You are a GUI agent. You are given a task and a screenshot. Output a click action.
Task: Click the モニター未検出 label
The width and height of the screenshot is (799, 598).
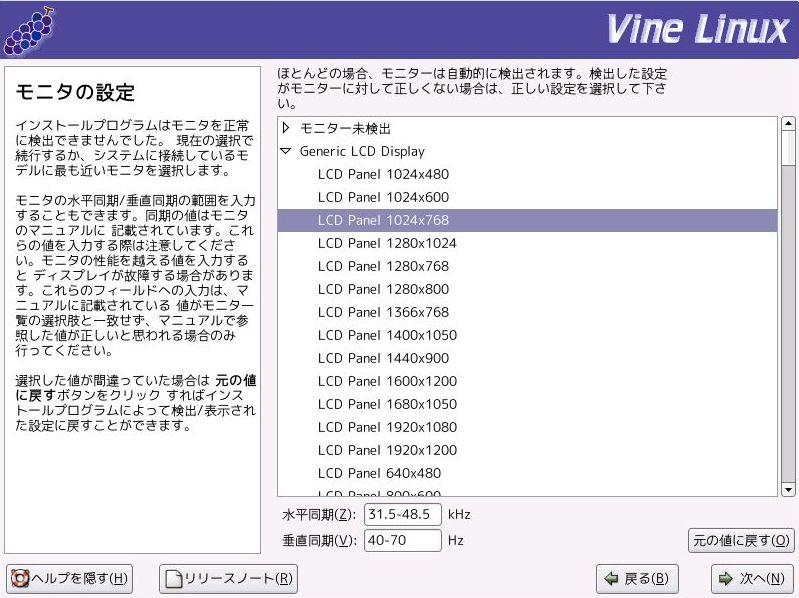[x=345, y=128]
